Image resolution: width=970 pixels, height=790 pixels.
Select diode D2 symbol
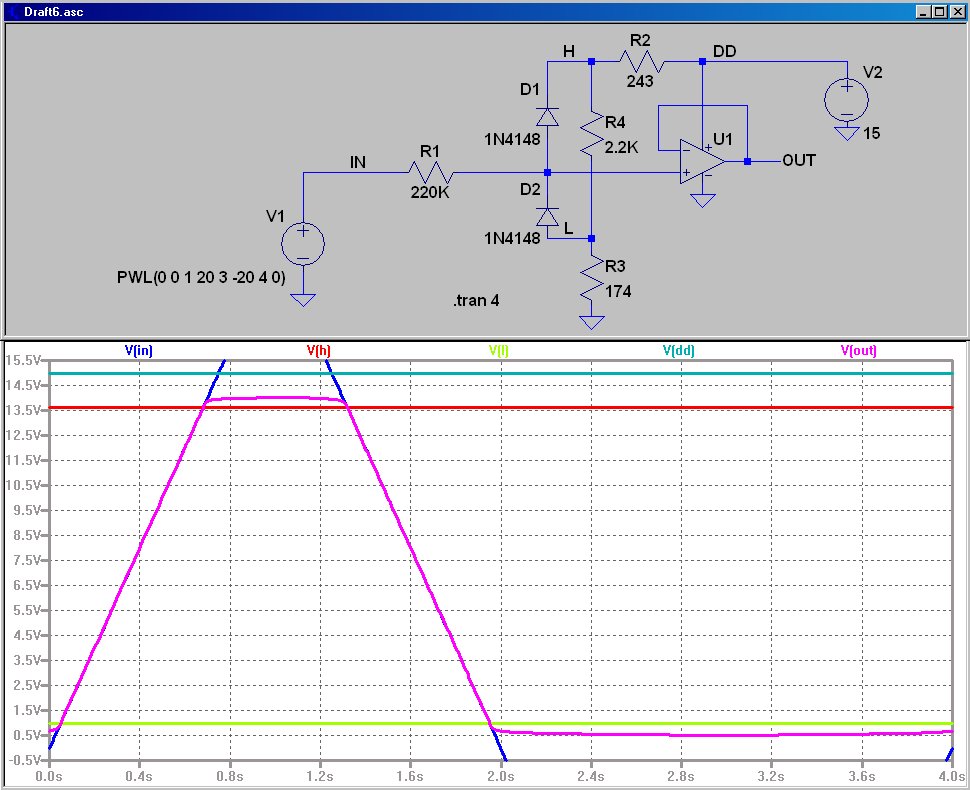pyautogui.click(x=547, y=217)
